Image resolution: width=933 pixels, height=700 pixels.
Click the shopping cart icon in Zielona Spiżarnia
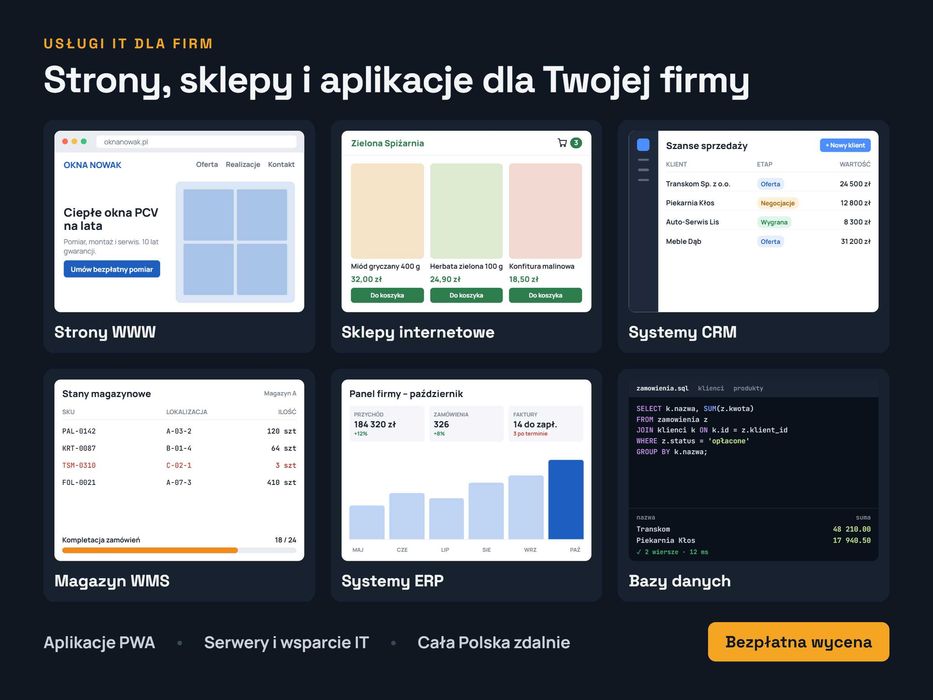pyautogui.click(x=562, y=143)
